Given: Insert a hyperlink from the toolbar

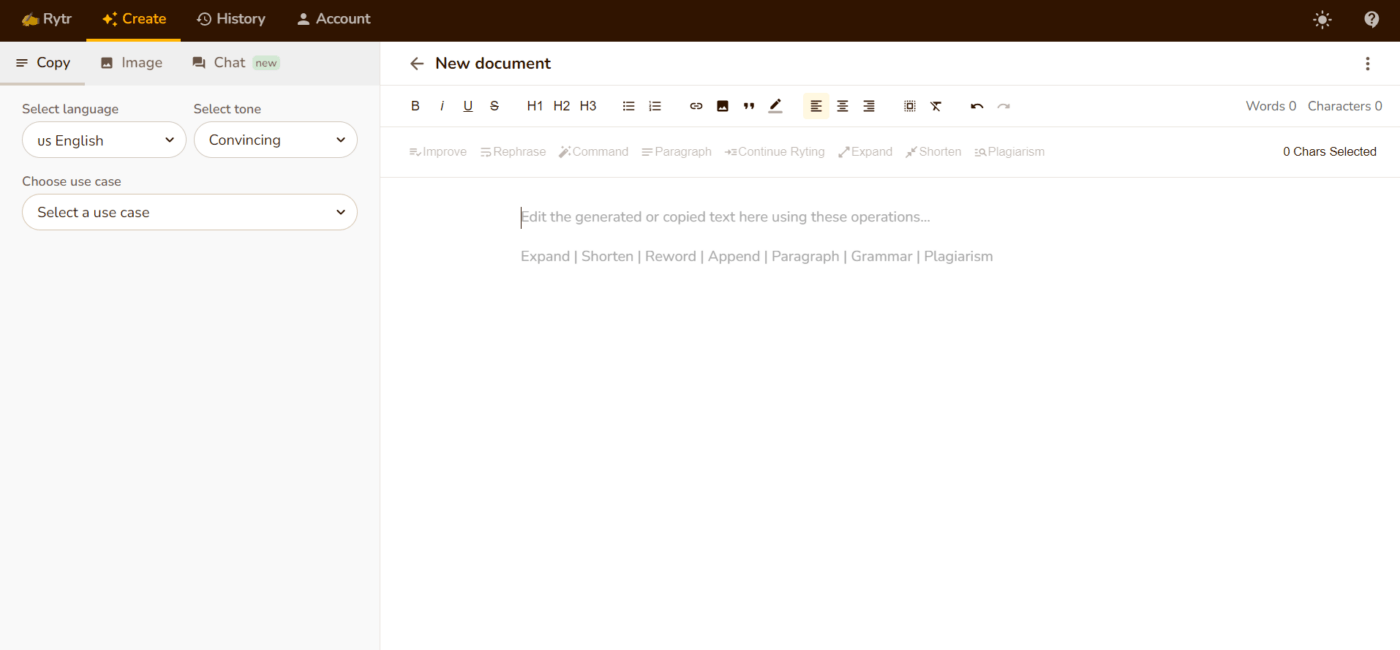Looking at the screenshot, I should pos(696,106).
